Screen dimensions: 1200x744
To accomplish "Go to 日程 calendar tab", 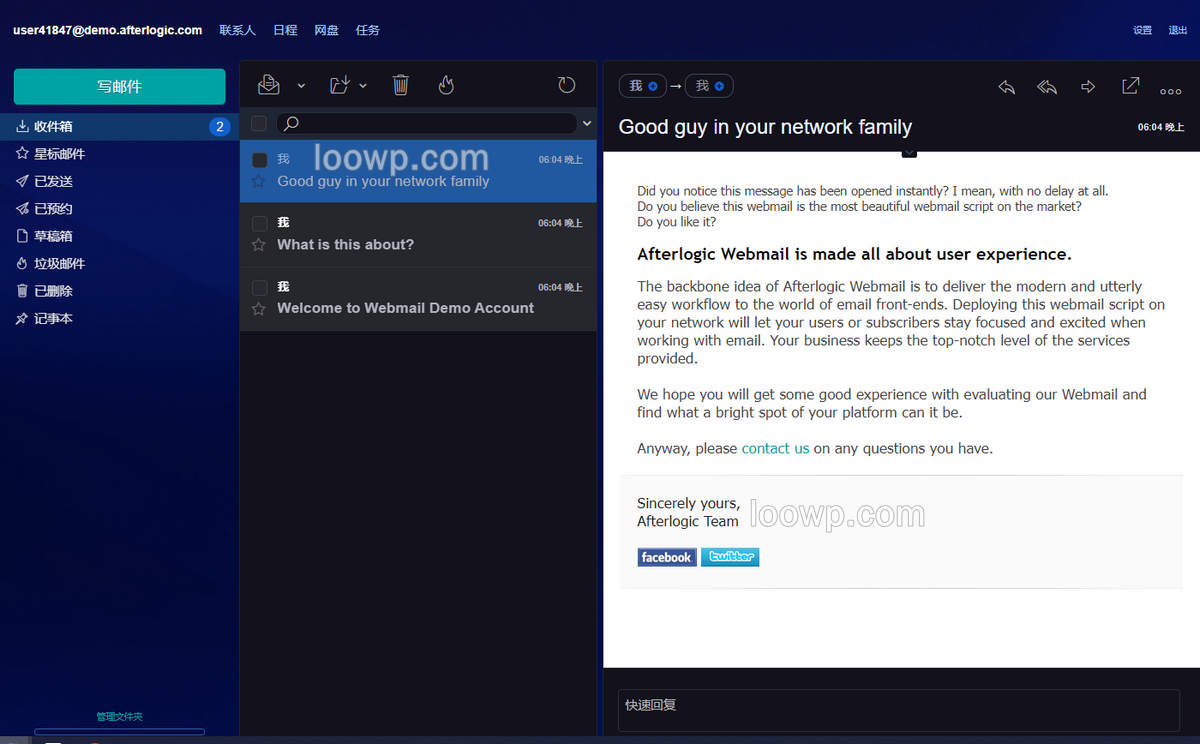I will point(285,30).
